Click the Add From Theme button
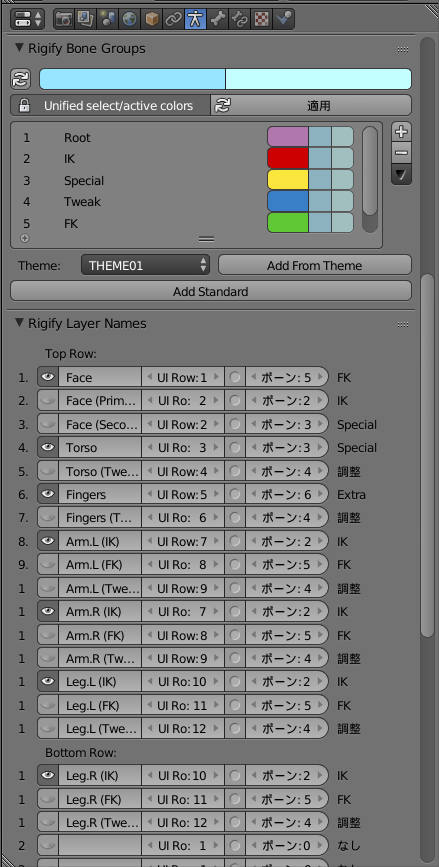This screenshot has height=867, width=439. tap(315, 265)
